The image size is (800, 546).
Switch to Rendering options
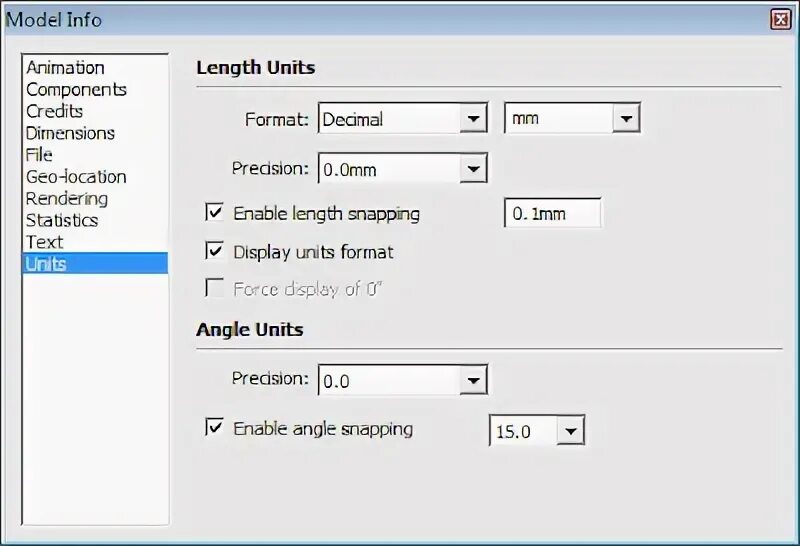pos(67,198)
